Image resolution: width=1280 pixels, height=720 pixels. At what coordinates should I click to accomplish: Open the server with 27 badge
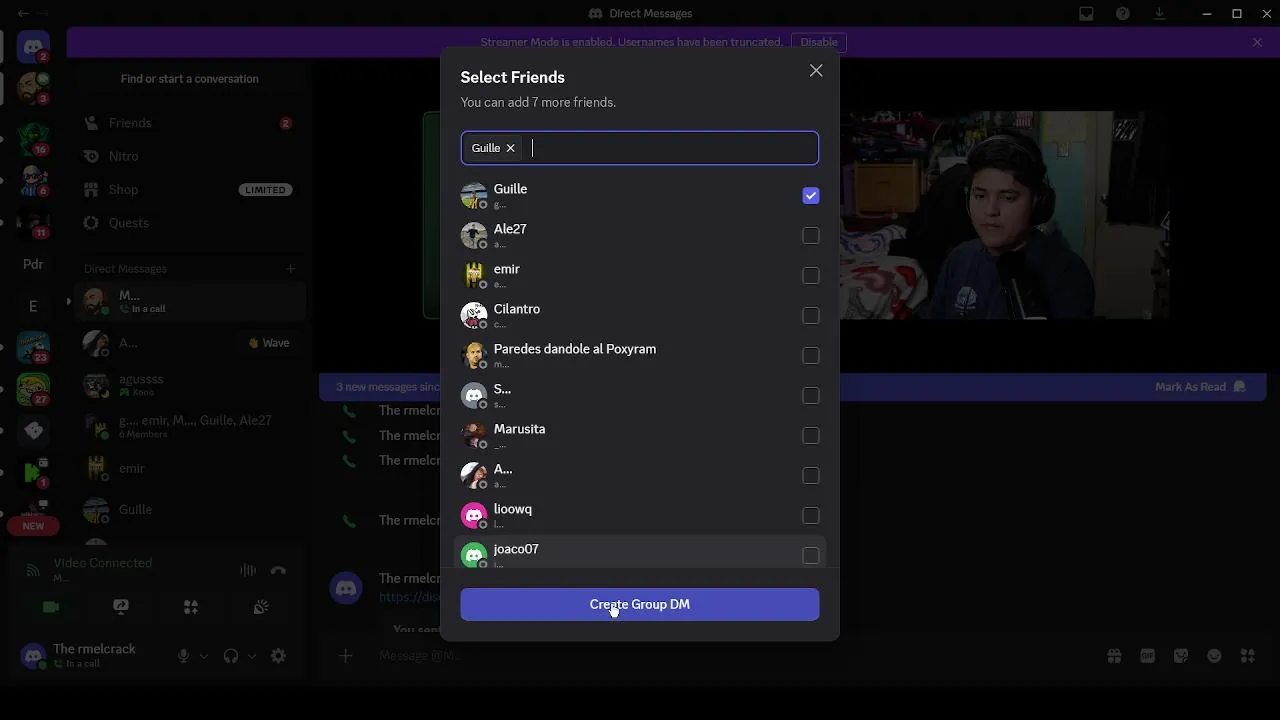pos(33,388)
